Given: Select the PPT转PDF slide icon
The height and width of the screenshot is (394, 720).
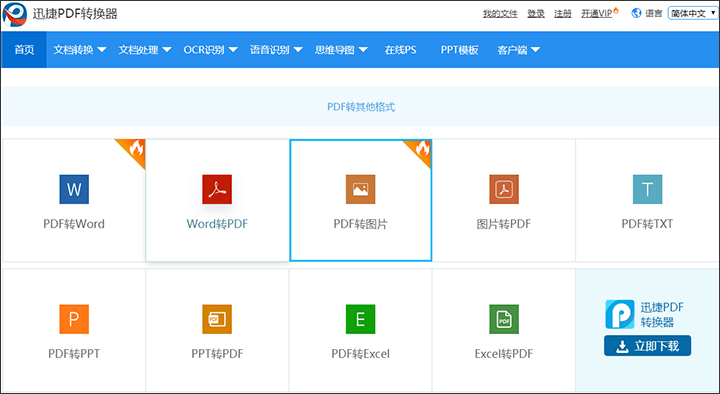Looking at the screenshot, I should point(217,319).
